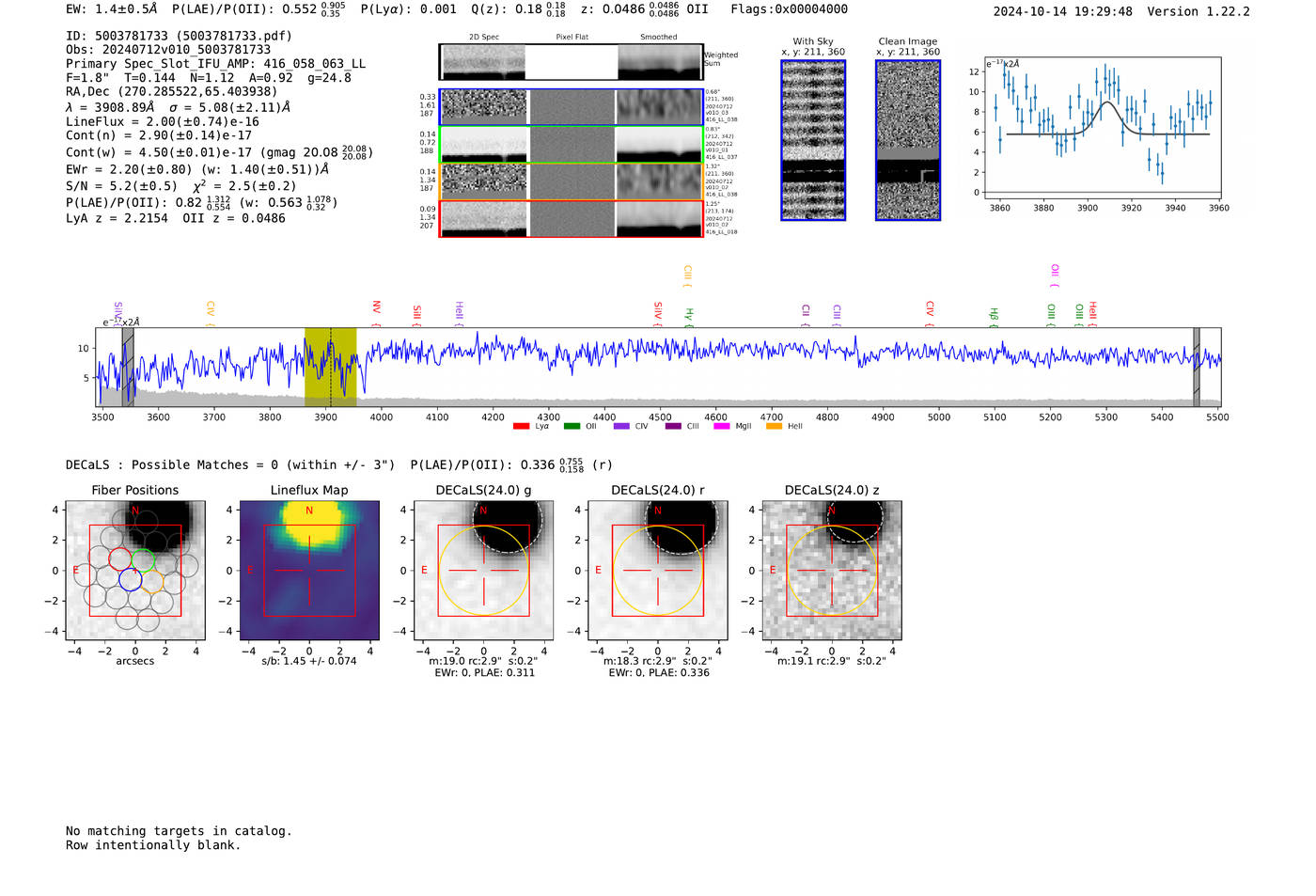This screenshot has width=1316, height=896.
Task: Click the gray hatched band near 5460
Action: pos(1197,367)
